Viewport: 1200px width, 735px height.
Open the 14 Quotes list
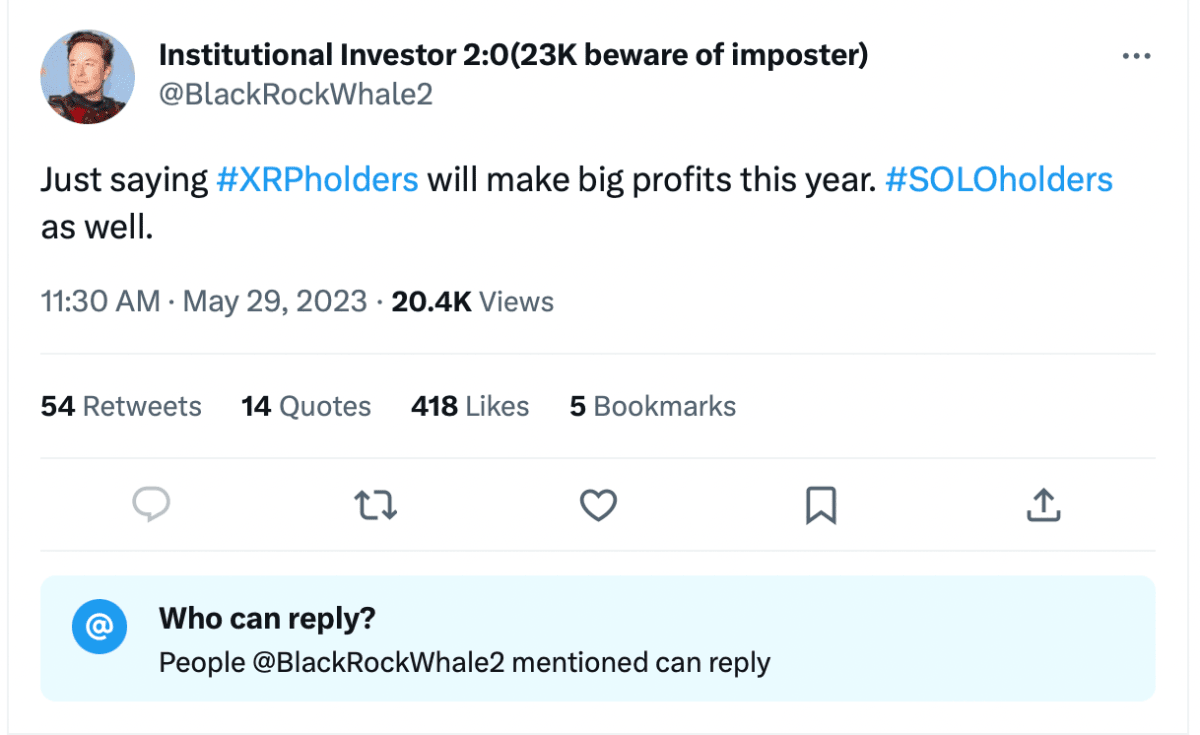[305, 406]
